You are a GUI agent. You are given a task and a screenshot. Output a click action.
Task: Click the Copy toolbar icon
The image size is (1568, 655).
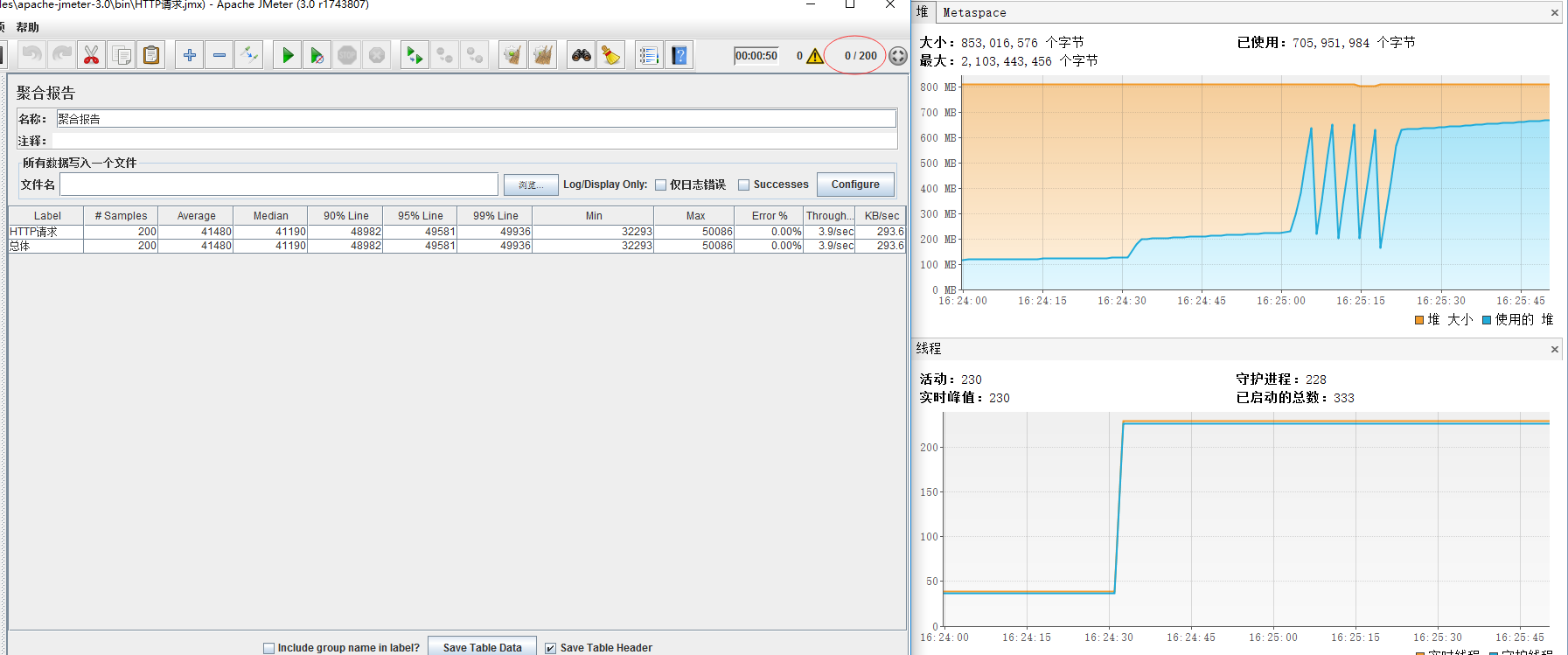pos(122,55)
